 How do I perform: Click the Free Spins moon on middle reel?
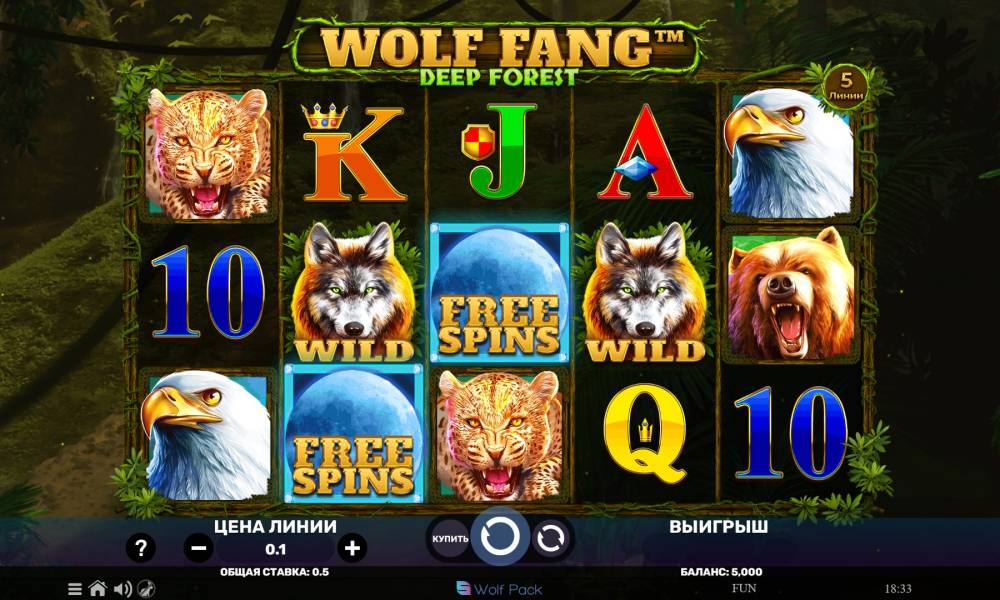(499, 293)
